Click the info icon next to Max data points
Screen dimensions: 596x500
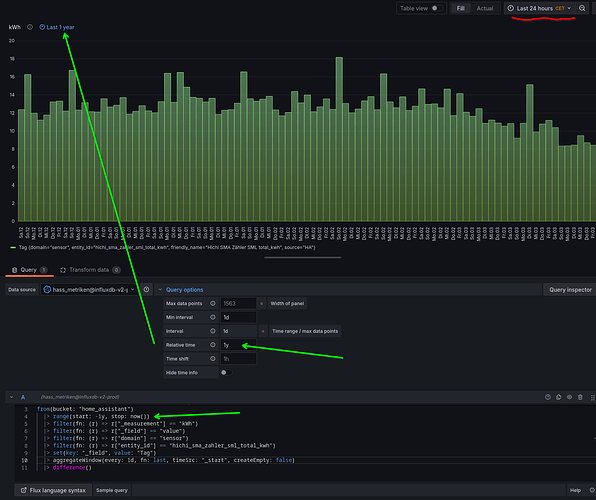pos(213,303)
